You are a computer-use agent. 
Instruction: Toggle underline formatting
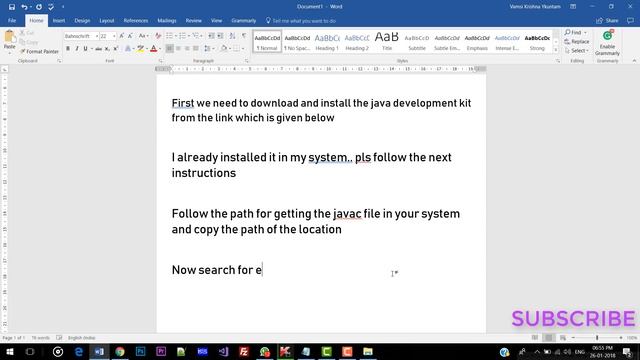pos(85,49)
